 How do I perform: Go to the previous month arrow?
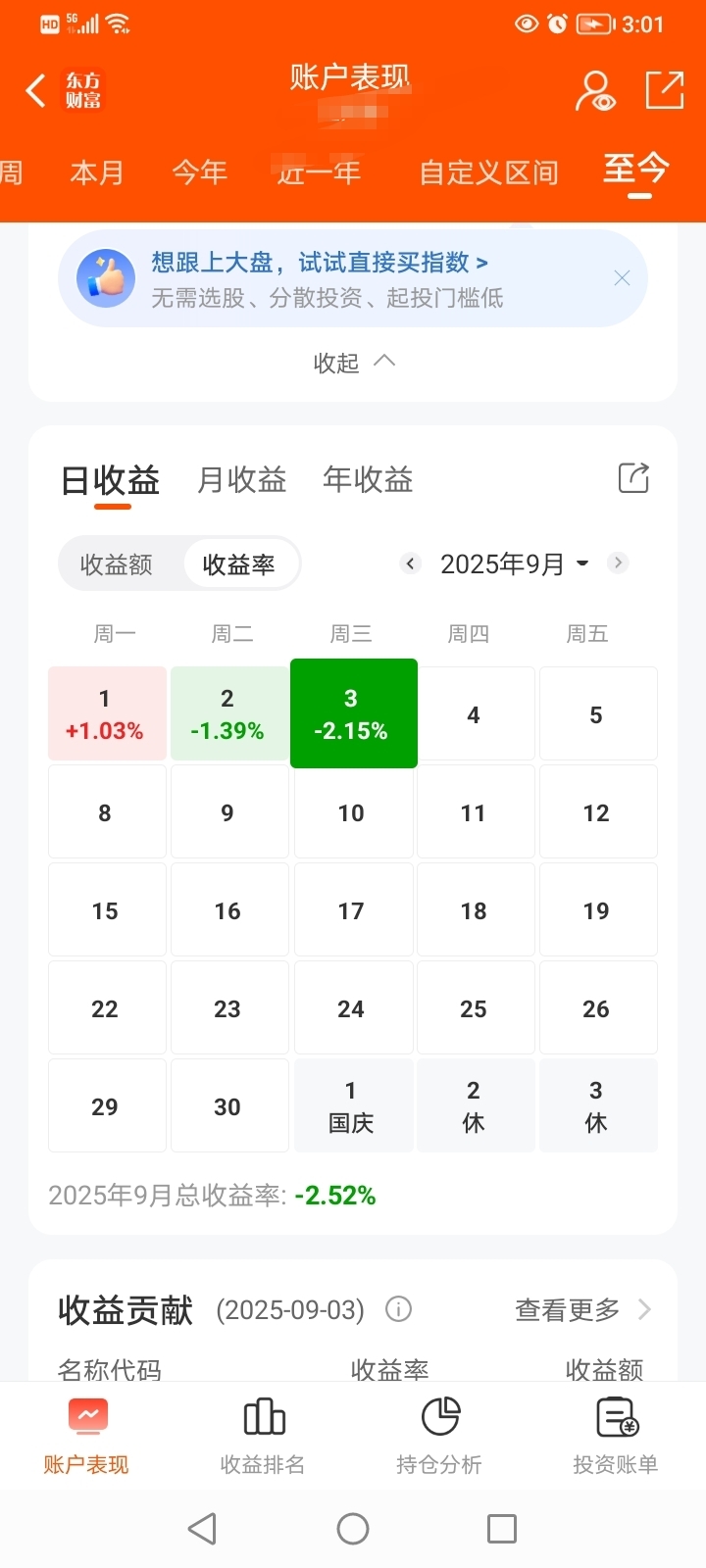[411, 563]
